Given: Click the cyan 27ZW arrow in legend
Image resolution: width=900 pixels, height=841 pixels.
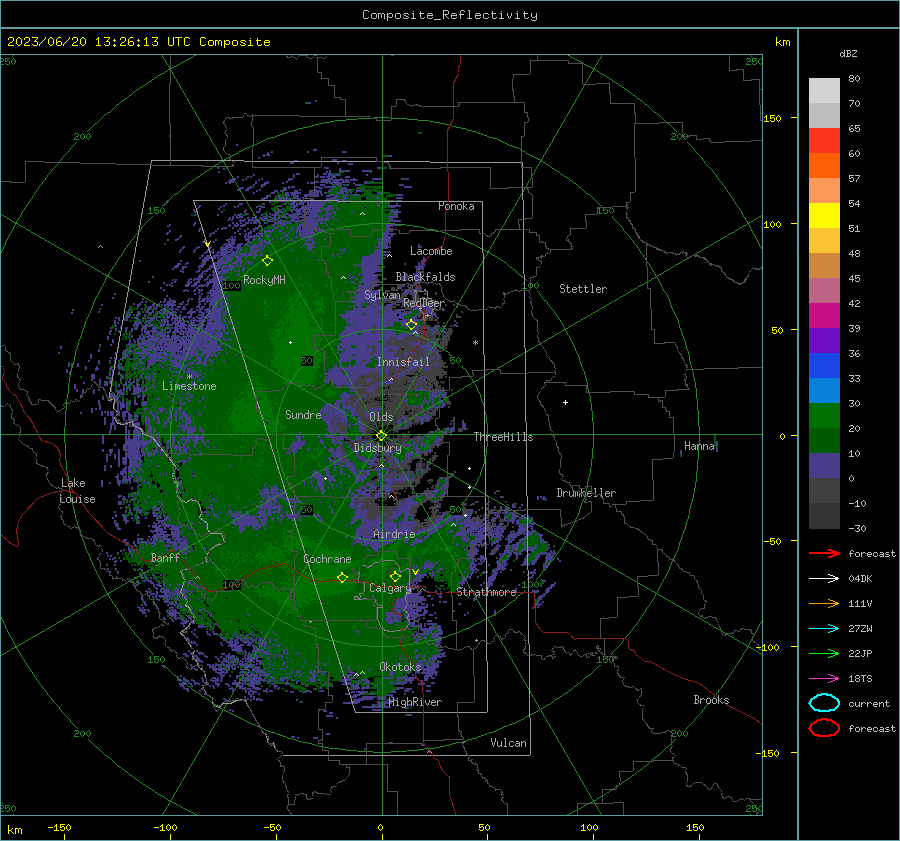Looking at the screenshot, I should tap(824, 629).
